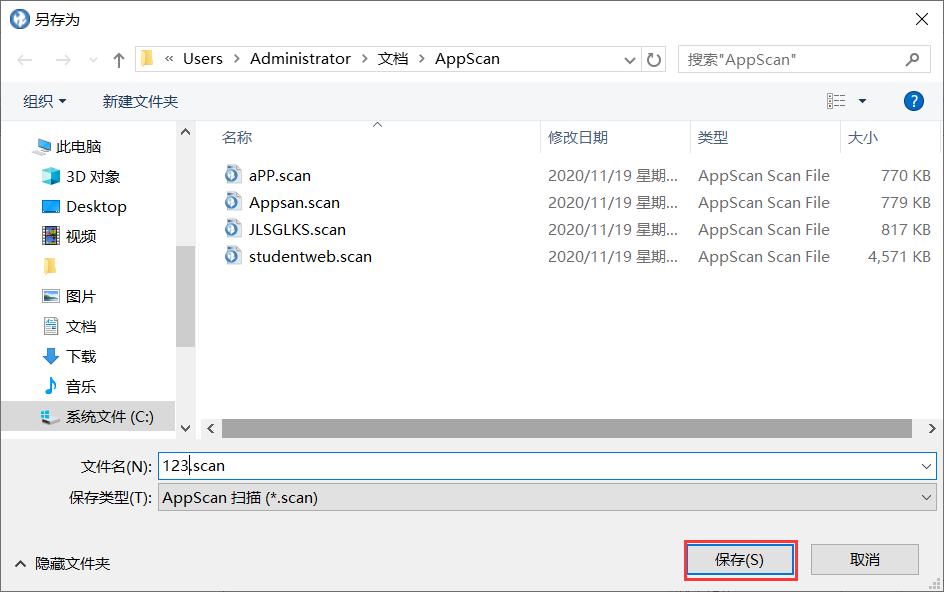
Task: Select 下载 label in navigation tree
Action: pos(81,356)
